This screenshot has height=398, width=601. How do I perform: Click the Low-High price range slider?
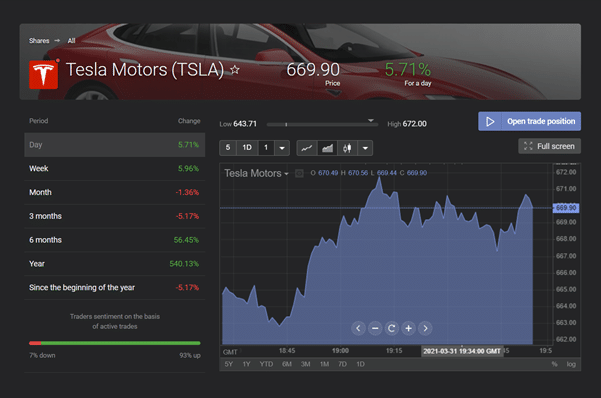click(322, 124)
